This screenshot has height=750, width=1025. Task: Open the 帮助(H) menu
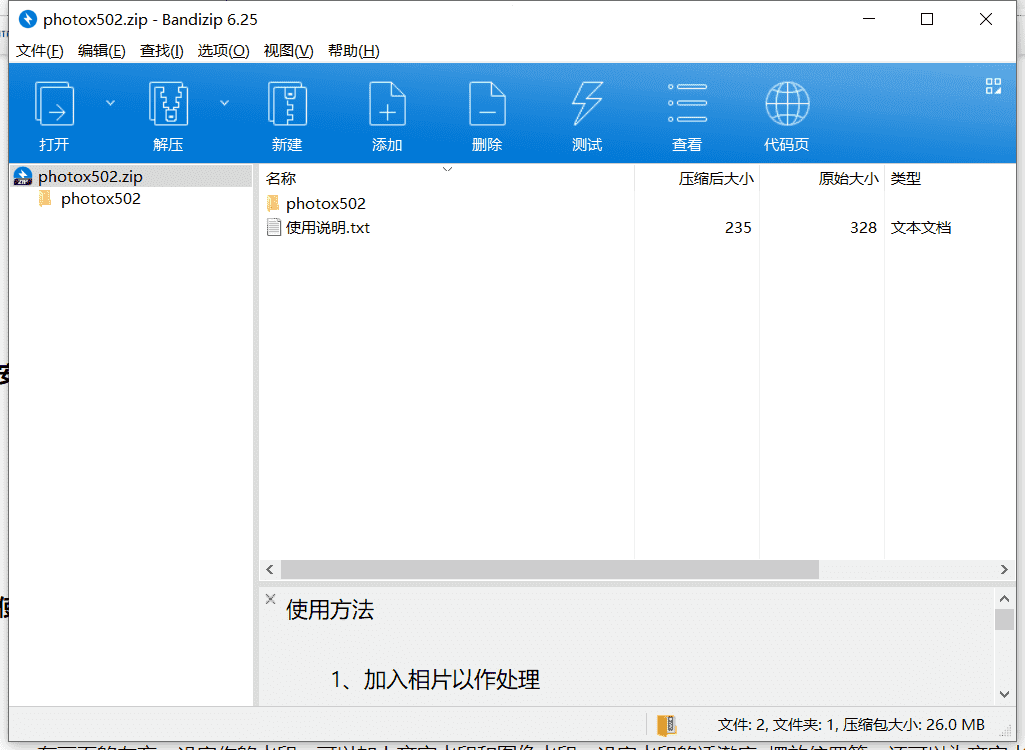[x=354, y=51]
